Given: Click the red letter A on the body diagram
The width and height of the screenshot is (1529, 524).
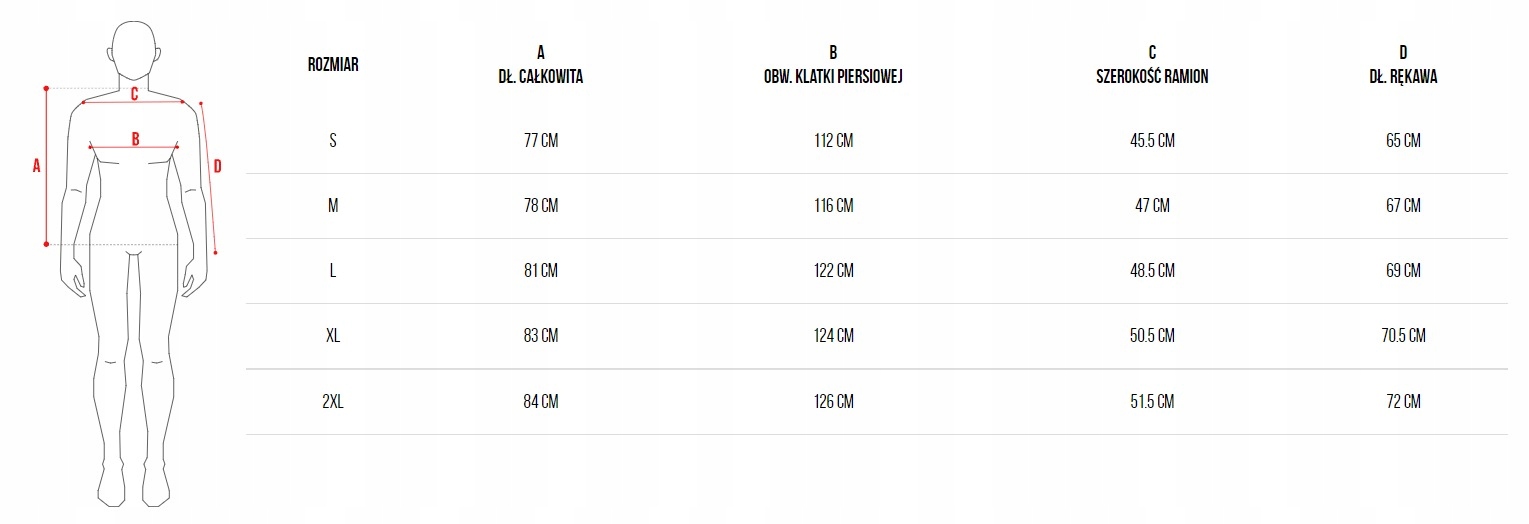Looking at the screenshot, I should tap(36, 166).
